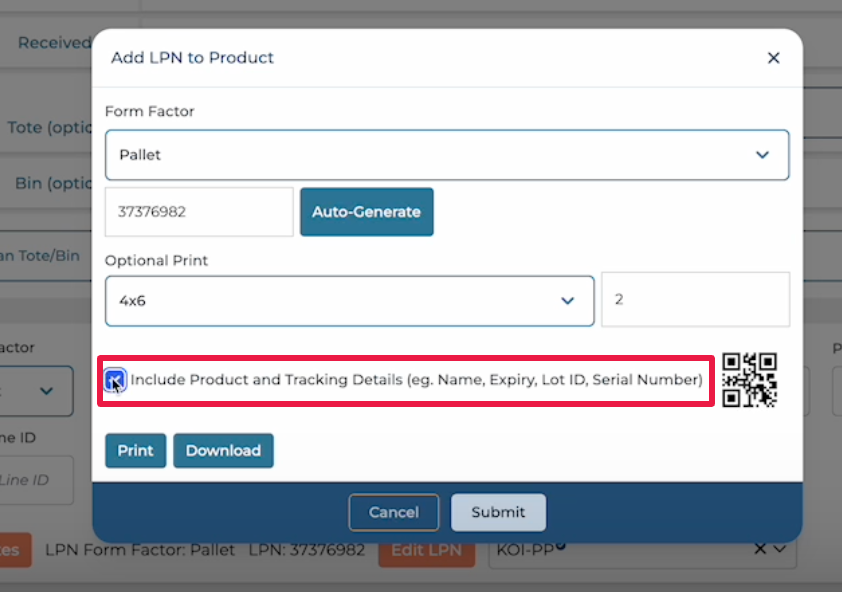842x592 pixels.
Task: Click the Download button
Action: 223,451
